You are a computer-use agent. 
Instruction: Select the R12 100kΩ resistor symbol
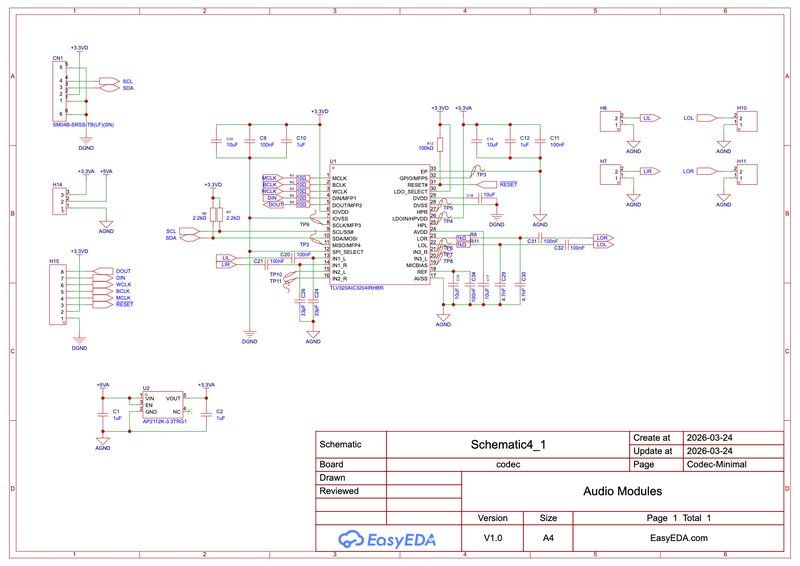pyautogui.click(x=440, y=145)
